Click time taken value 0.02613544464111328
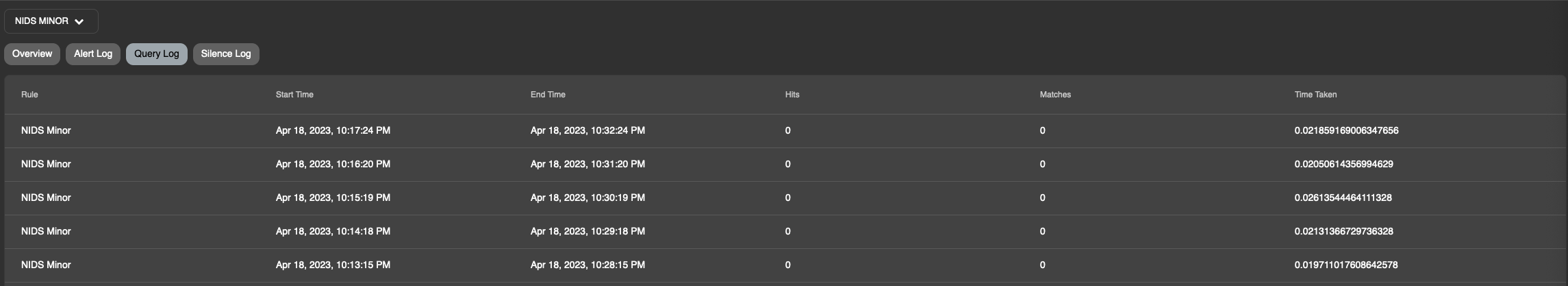1568x286 pixels. point(1343,198)
